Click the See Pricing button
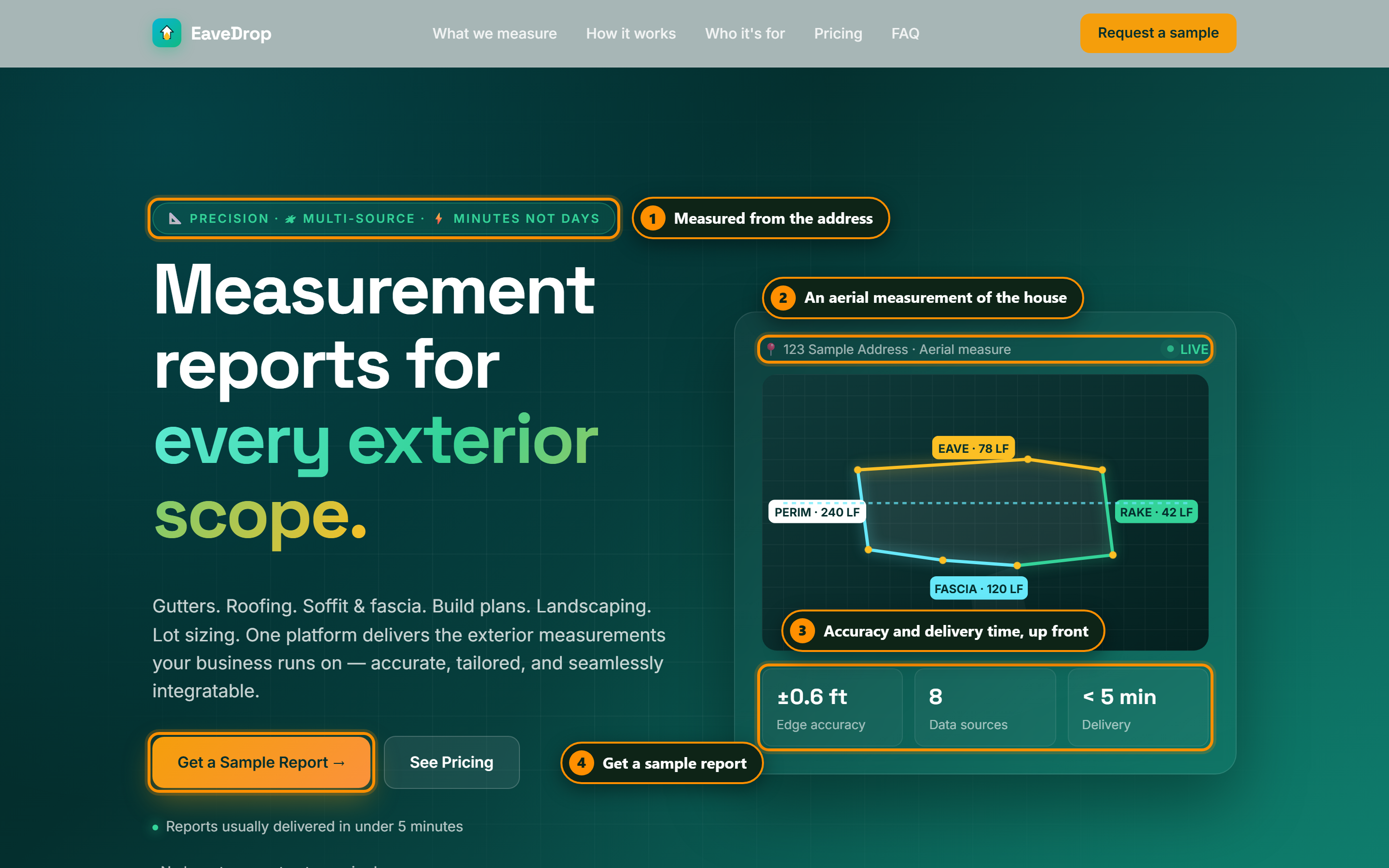Viewport: 1389px width, 868px height. [x=451, y=762]
